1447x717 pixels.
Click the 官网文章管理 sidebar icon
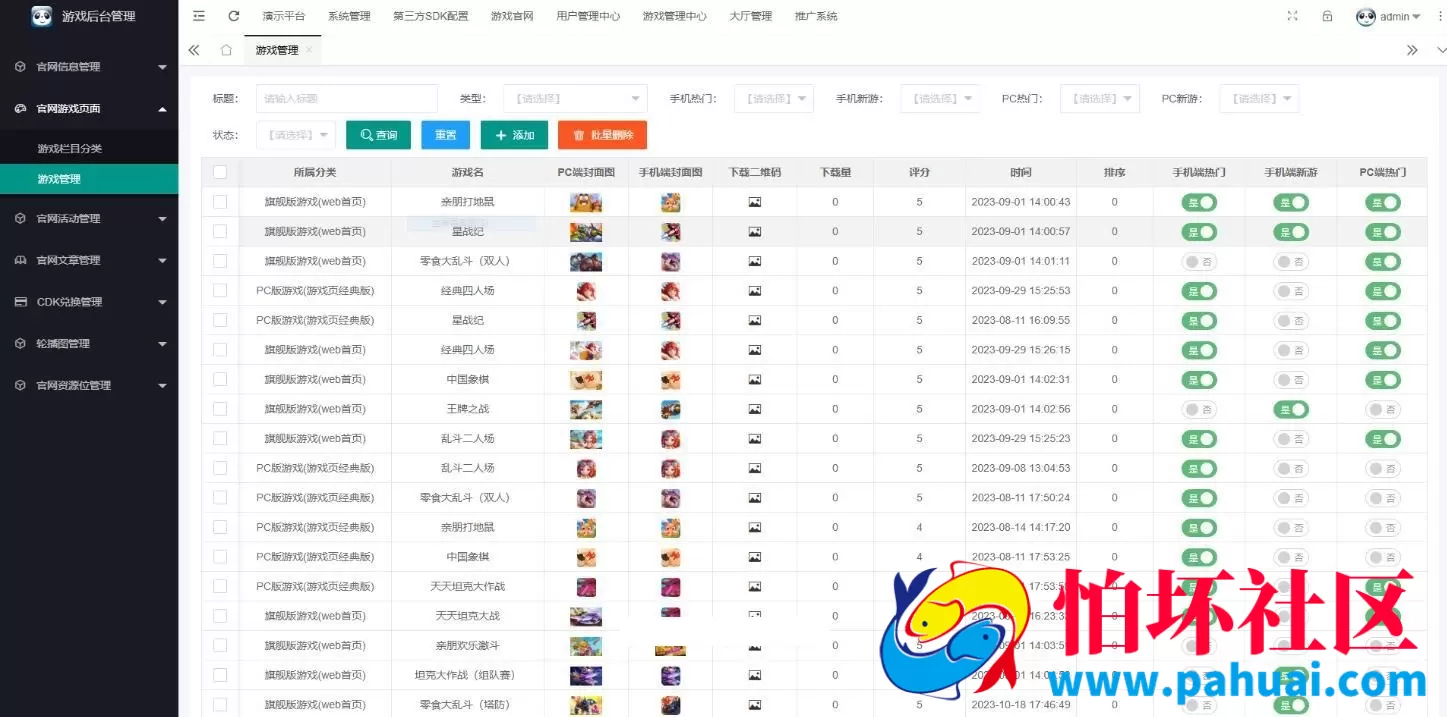20,260
